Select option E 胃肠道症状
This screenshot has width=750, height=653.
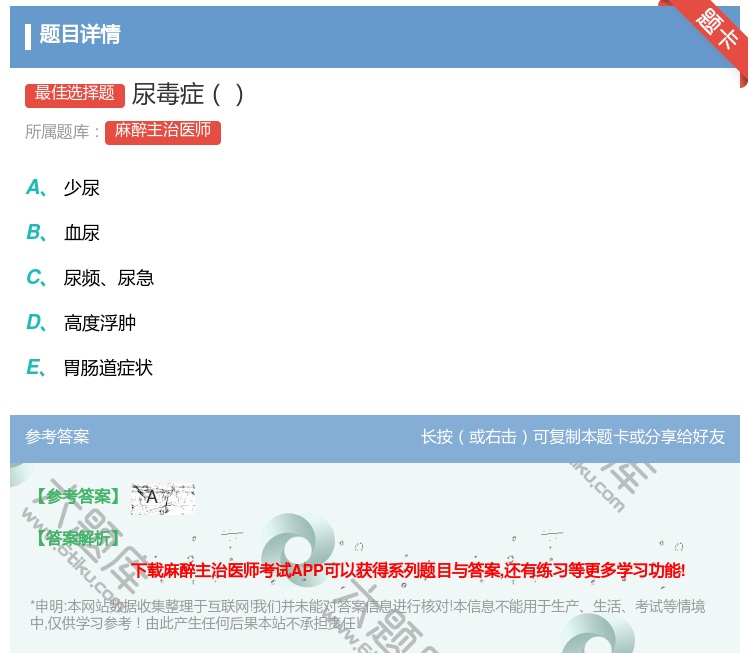tap(89, 368)
